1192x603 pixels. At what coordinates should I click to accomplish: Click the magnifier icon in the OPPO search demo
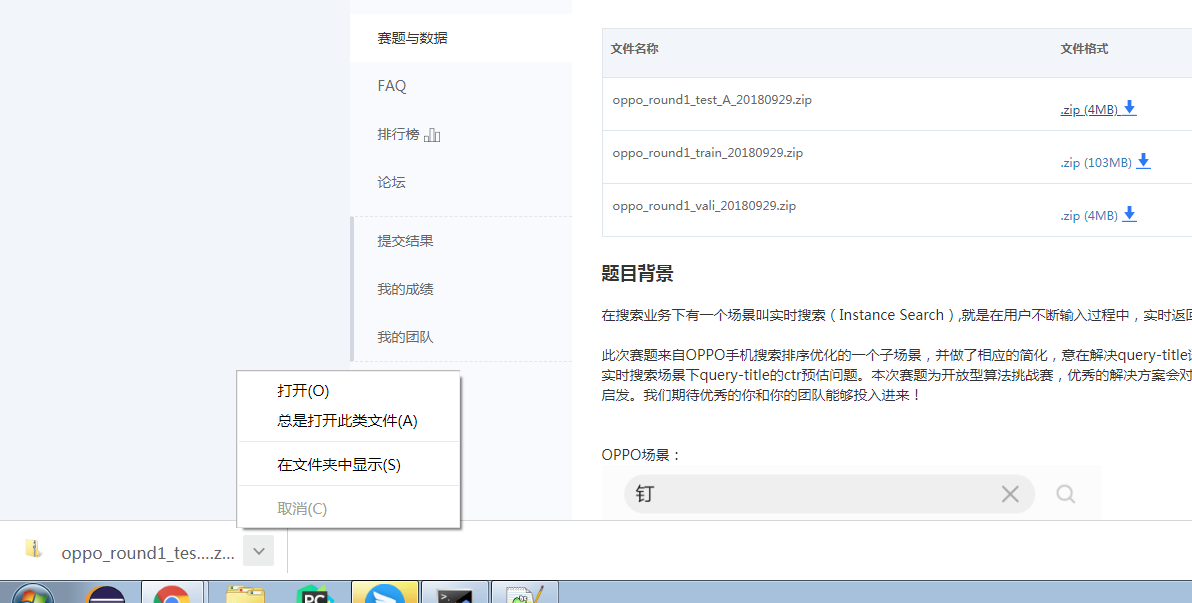point(1065,493)
